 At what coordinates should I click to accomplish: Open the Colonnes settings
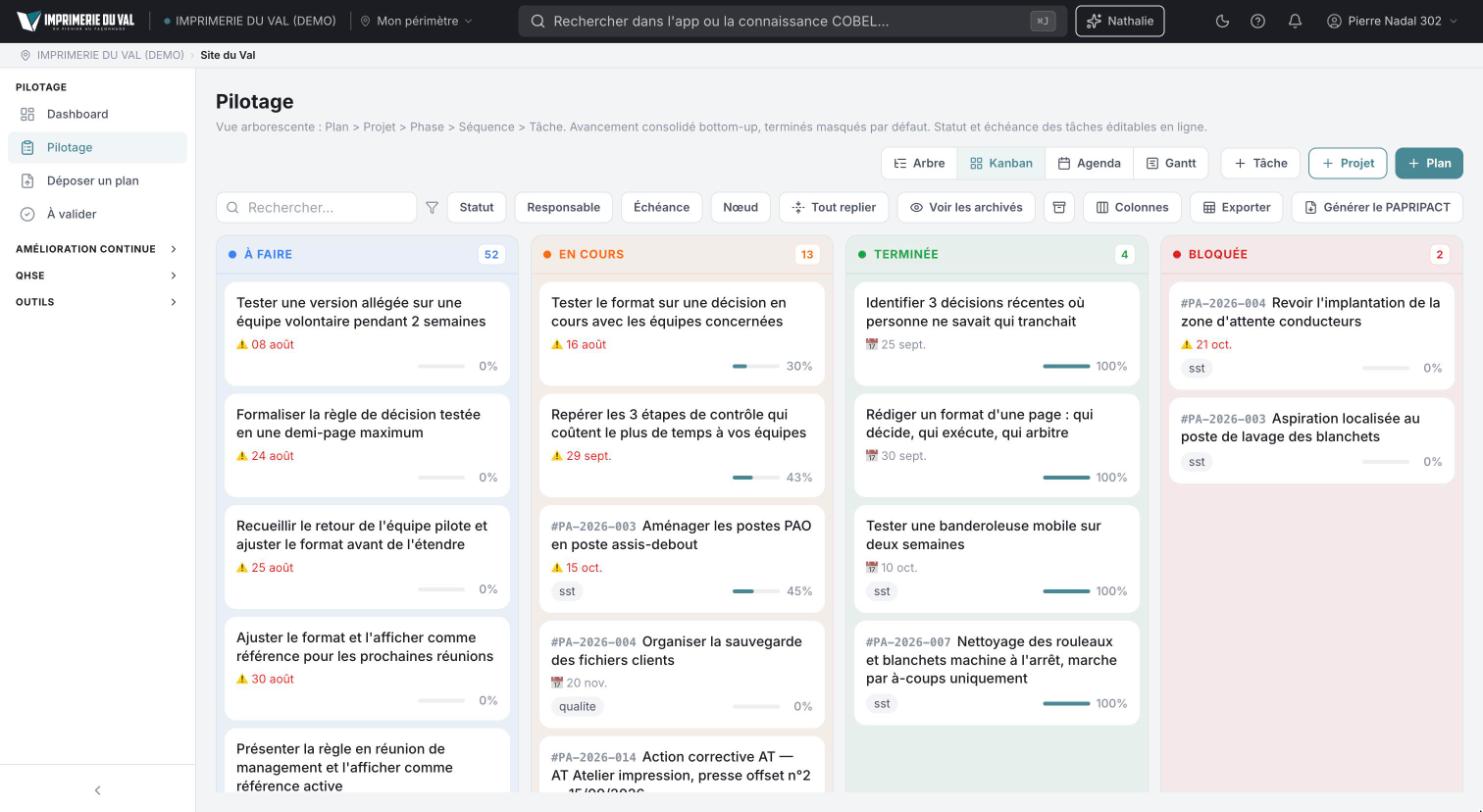pos(1132,207)
